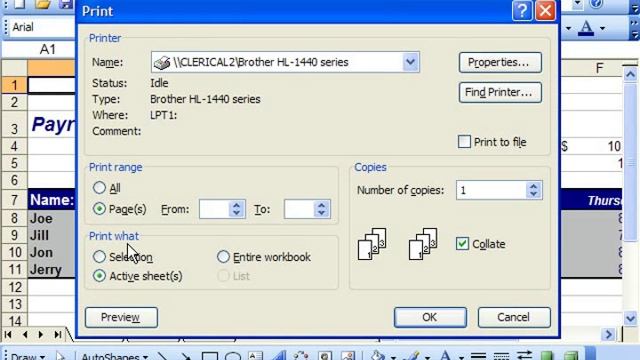Viewport: 640px width, 360px height.
Task: Select the All print range radio button
Action: (x=99, y=188)
